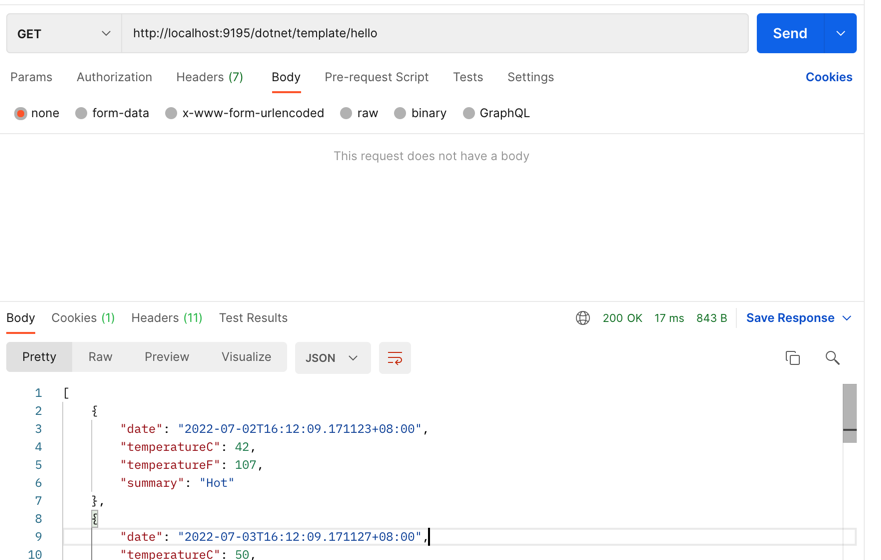Open the Test Results tab
Image resolution: width=881 pixels, height=560 pixels.
coord(253,318)
